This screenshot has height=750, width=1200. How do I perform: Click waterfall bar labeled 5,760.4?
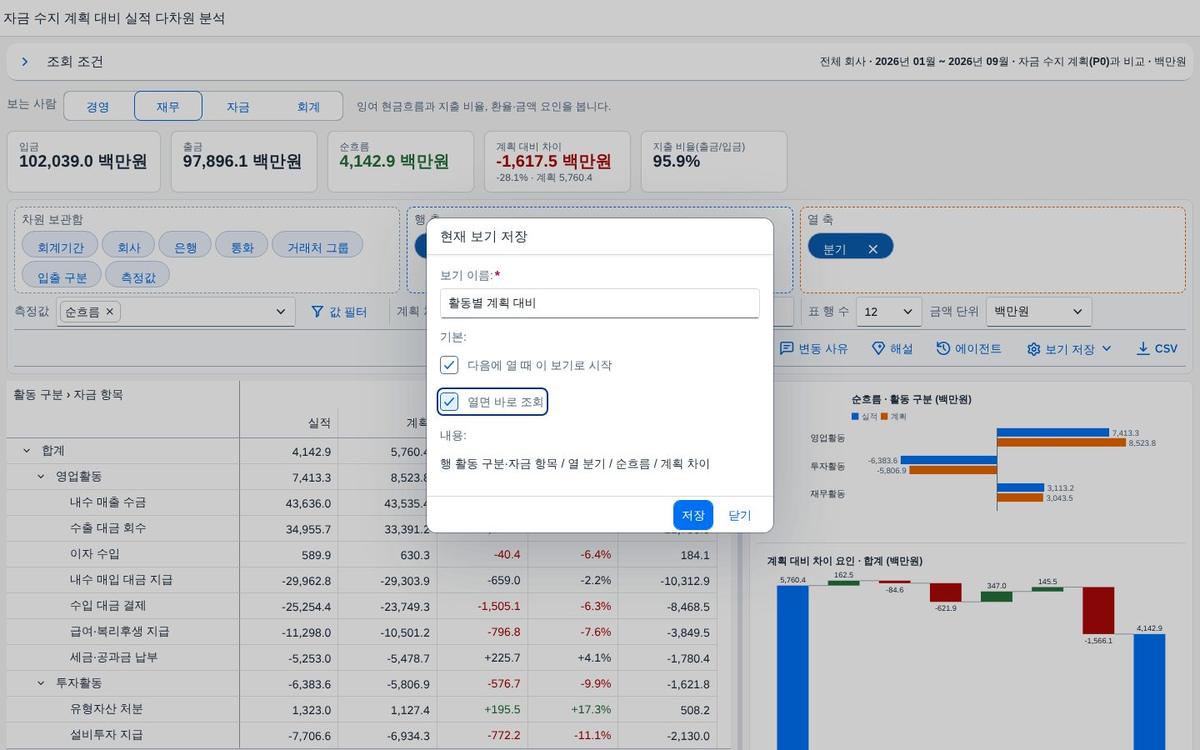(793, 668)
